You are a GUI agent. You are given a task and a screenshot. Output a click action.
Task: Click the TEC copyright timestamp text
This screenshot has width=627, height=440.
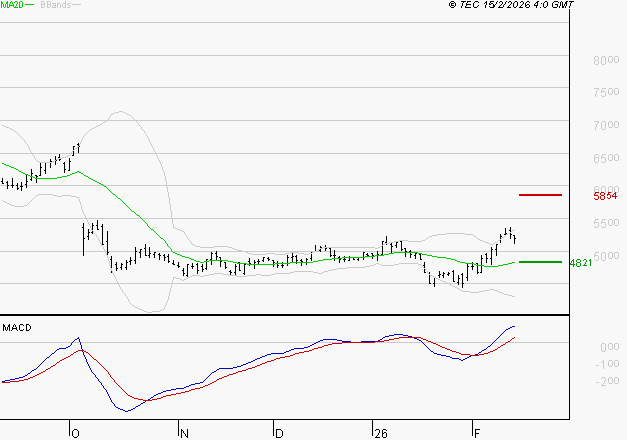pos(511,5)
